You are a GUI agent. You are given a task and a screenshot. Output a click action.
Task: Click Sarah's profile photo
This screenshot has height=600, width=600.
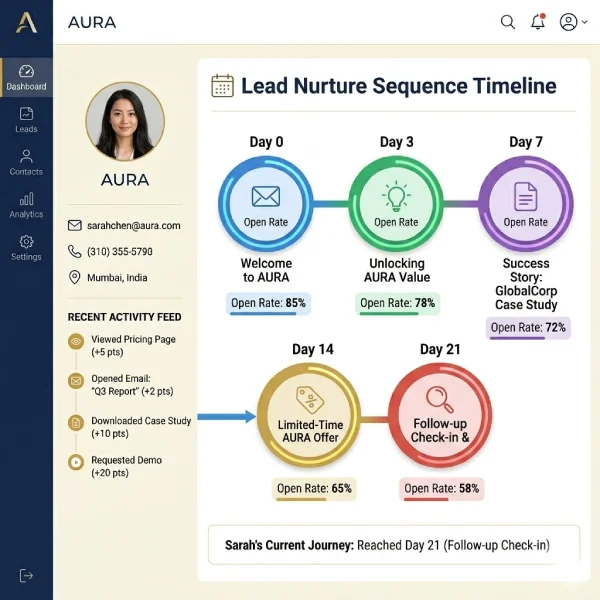[x=125, y=121]
